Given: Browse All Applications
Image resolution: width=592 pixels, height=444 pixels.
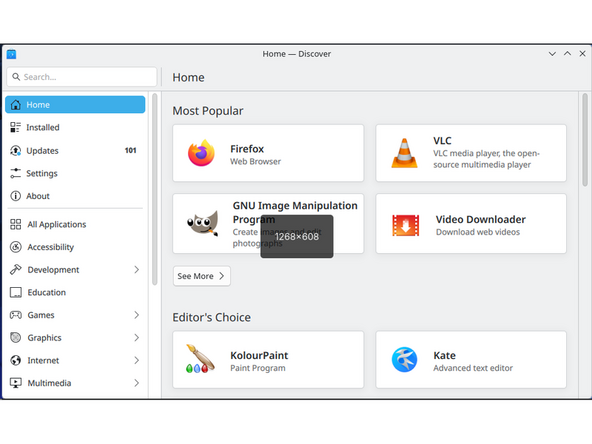Looking at the screenshot, I should point(75,224).
